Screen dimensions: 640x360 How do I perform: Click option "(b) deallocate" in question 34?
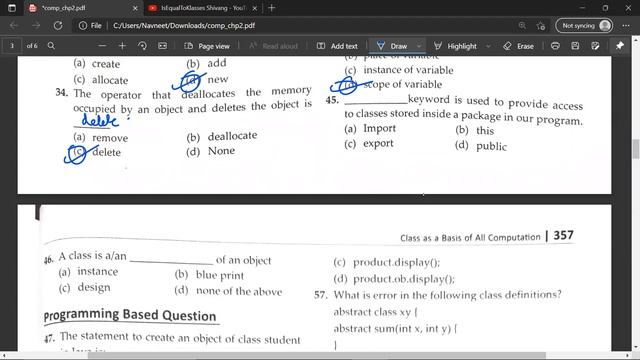(222, 136)
